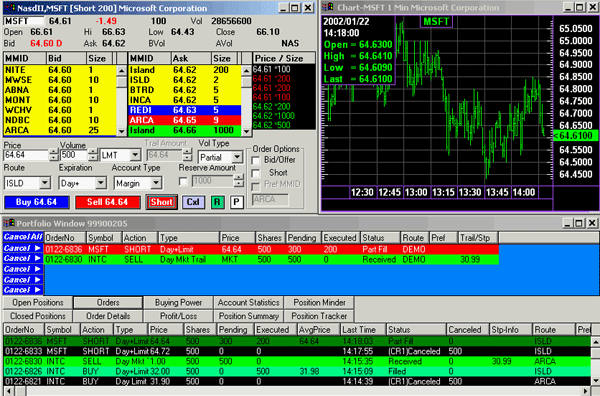600x396 pixels.
Task: Click the Buy 64.64 button
Action: (x=37, y=202)
